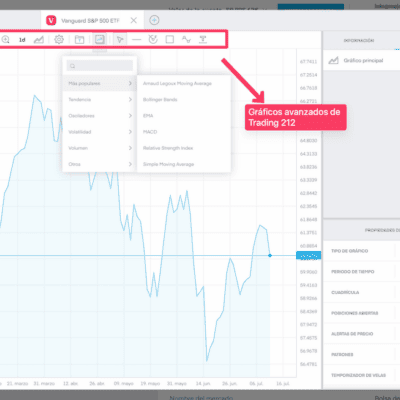The height and width of the screenshot is (400, 400).
Task: Click price axis value 67.7411
Action: pyautogui.click(x=308, y=61)
